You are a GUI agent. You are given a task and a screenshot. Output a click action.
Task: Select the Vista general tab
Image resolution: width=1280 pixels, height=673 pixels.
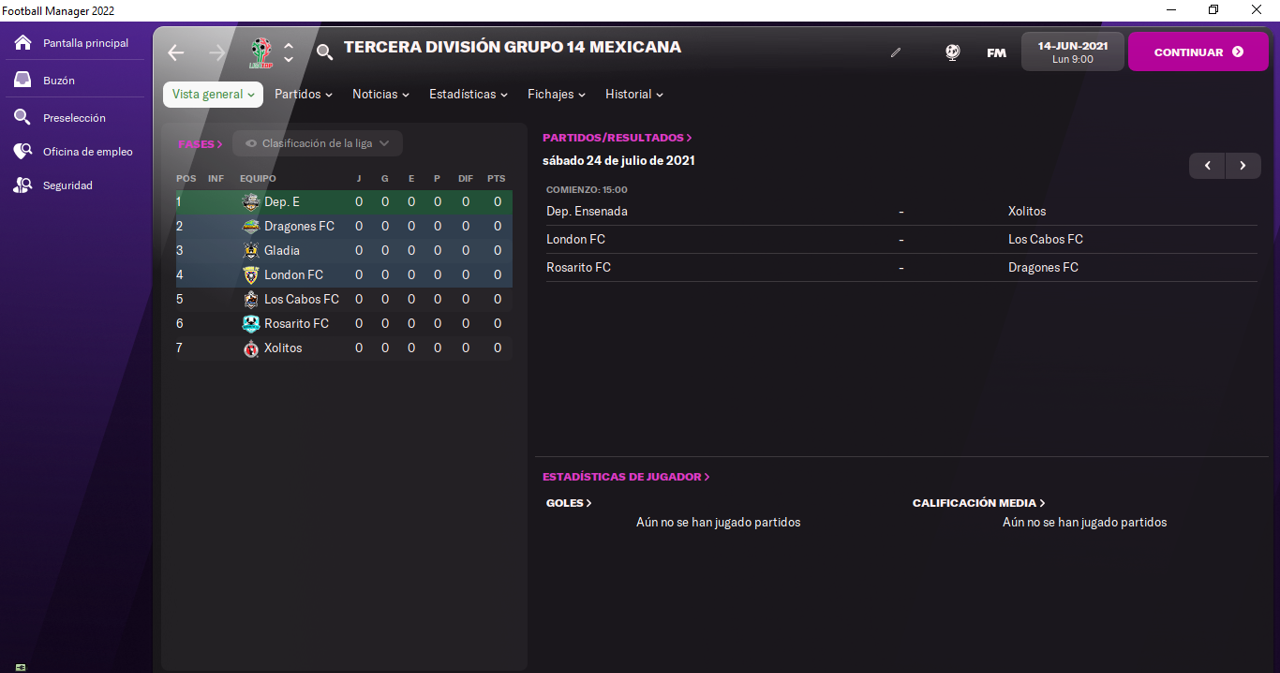point(213,94)
